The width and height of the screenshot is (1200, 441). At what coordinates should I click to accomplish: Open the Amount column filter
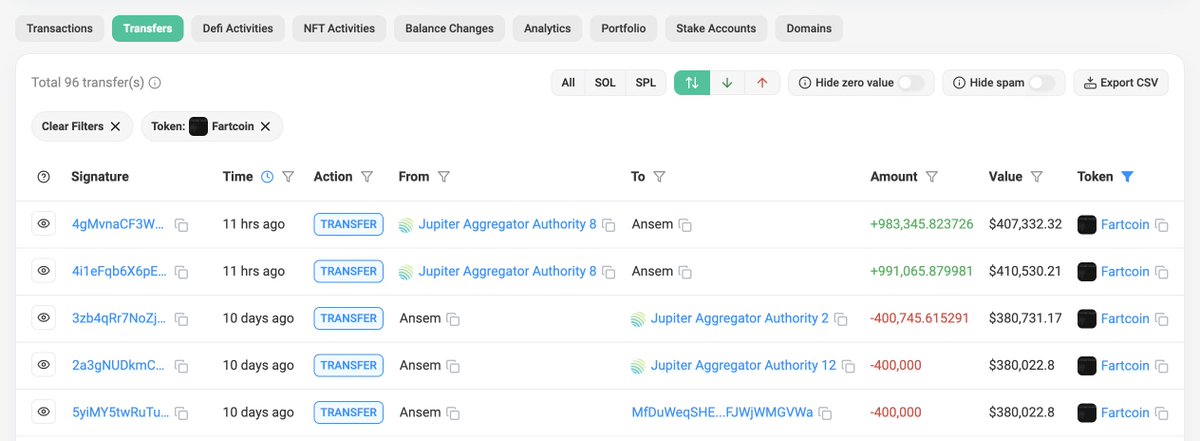click(932, 177)
